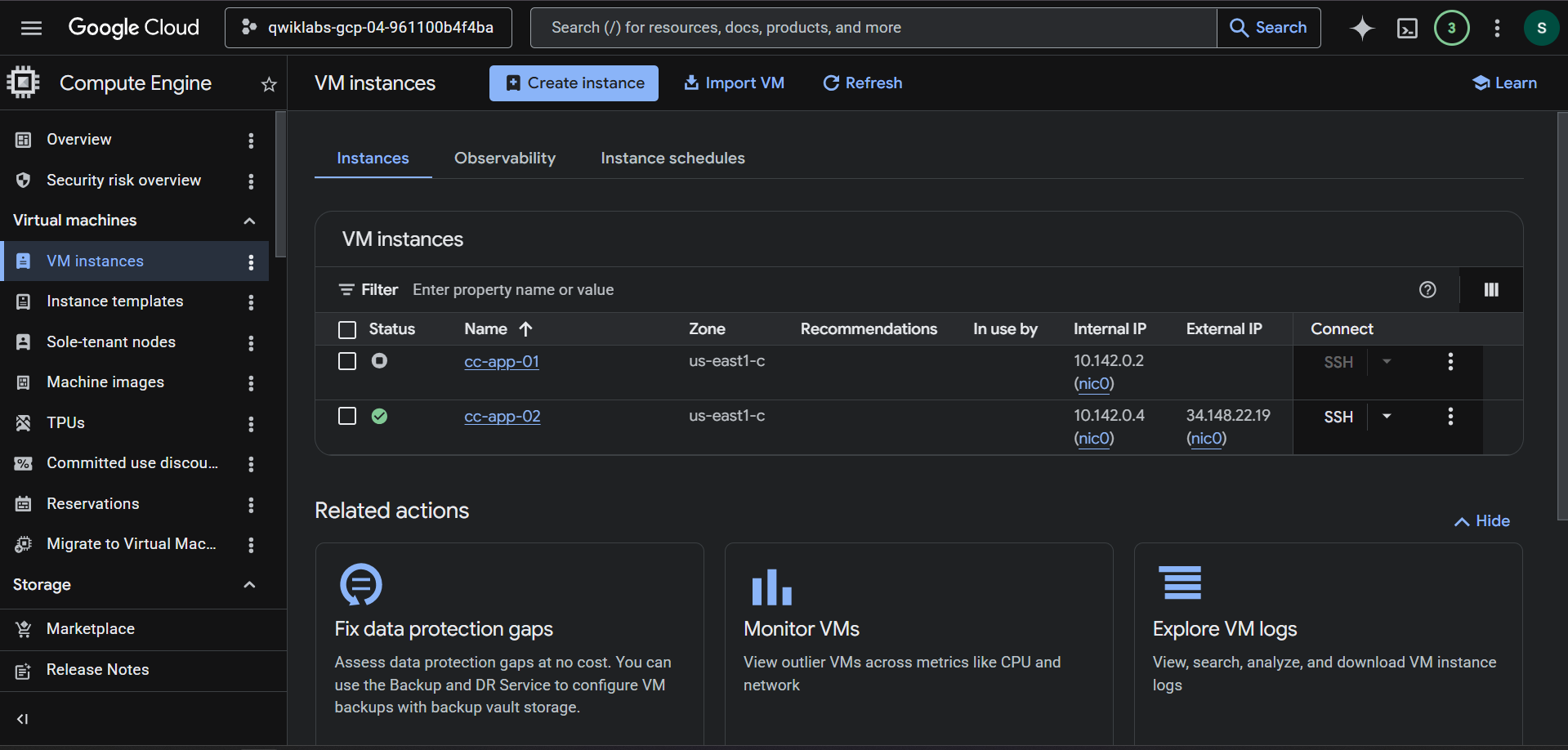Sort by Name using the arrow icon
Image resolution: width=1568 pixels, height=750 pixels.
tap(525, 328)
